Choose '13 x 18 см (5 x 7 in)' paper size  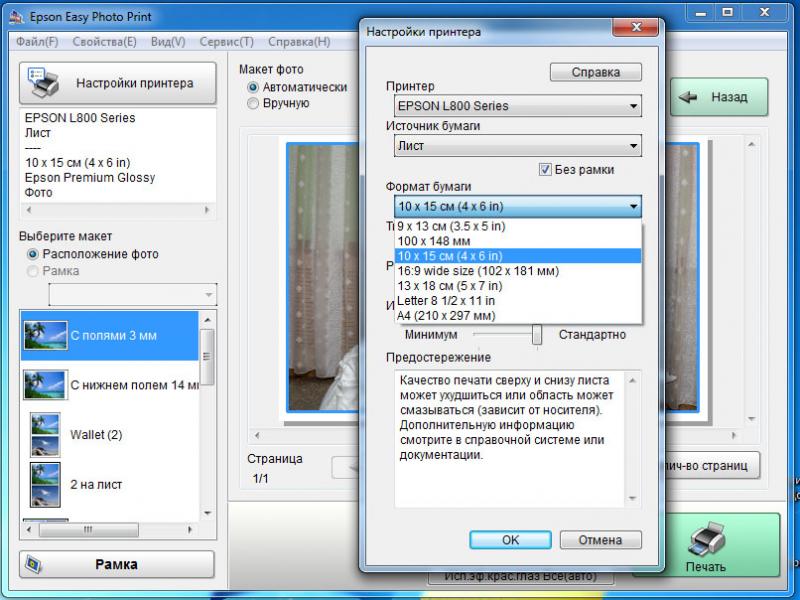[x=518, y=286]
